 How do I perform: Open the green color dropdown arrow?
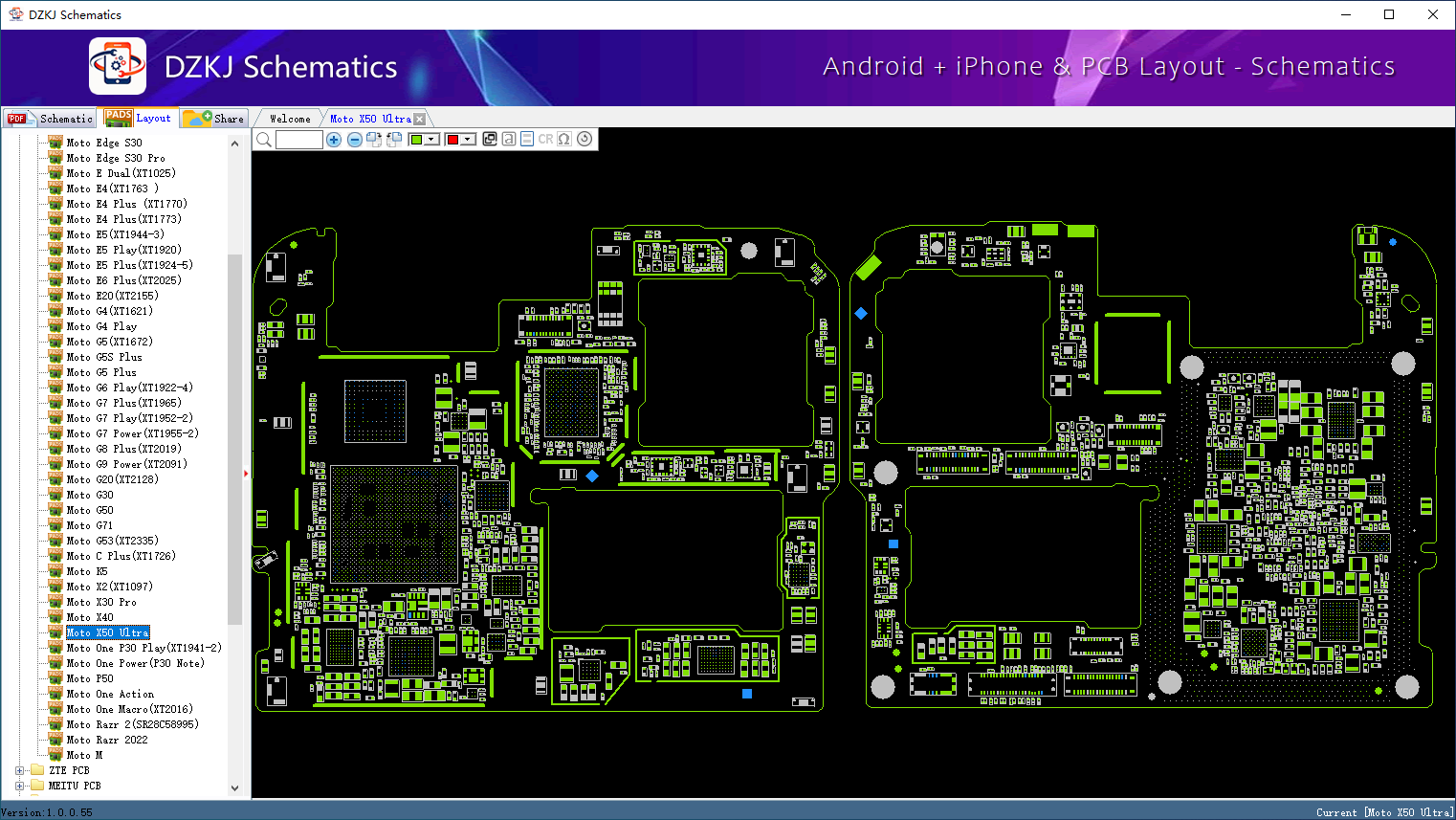[x=431, y=140]
